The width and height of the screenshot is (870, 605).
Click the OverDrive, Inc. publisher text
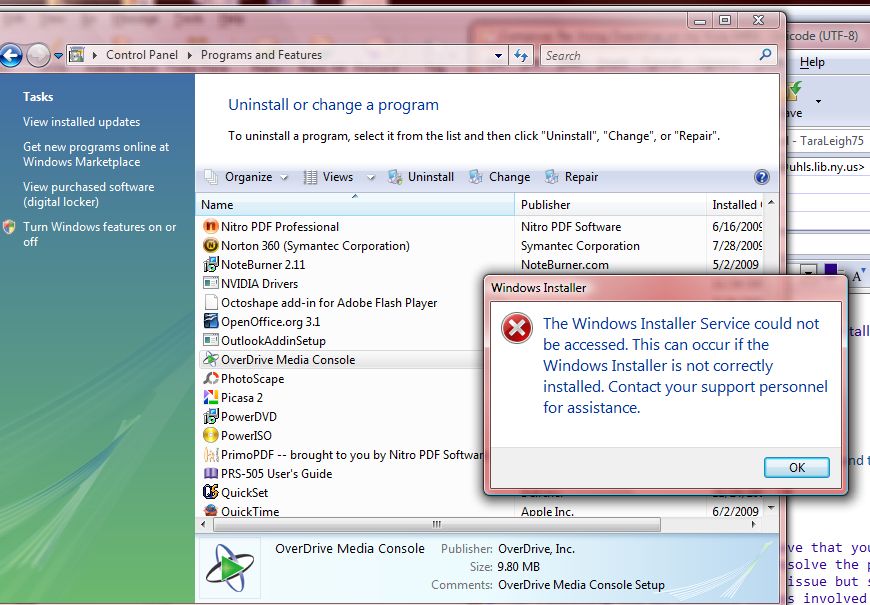pyautogui.click(x=536, y=549)
